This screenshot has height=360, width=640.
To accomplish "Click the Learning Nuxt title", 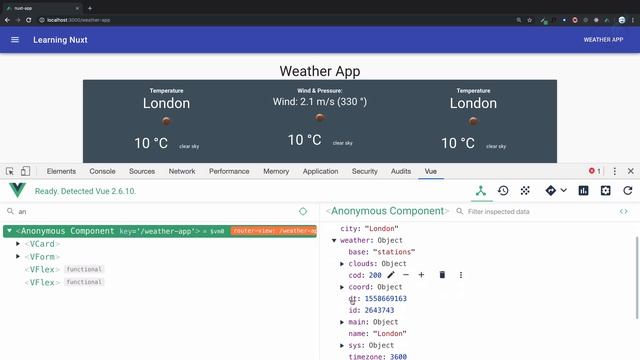I will pyautogui.click(x=60, y=40).
